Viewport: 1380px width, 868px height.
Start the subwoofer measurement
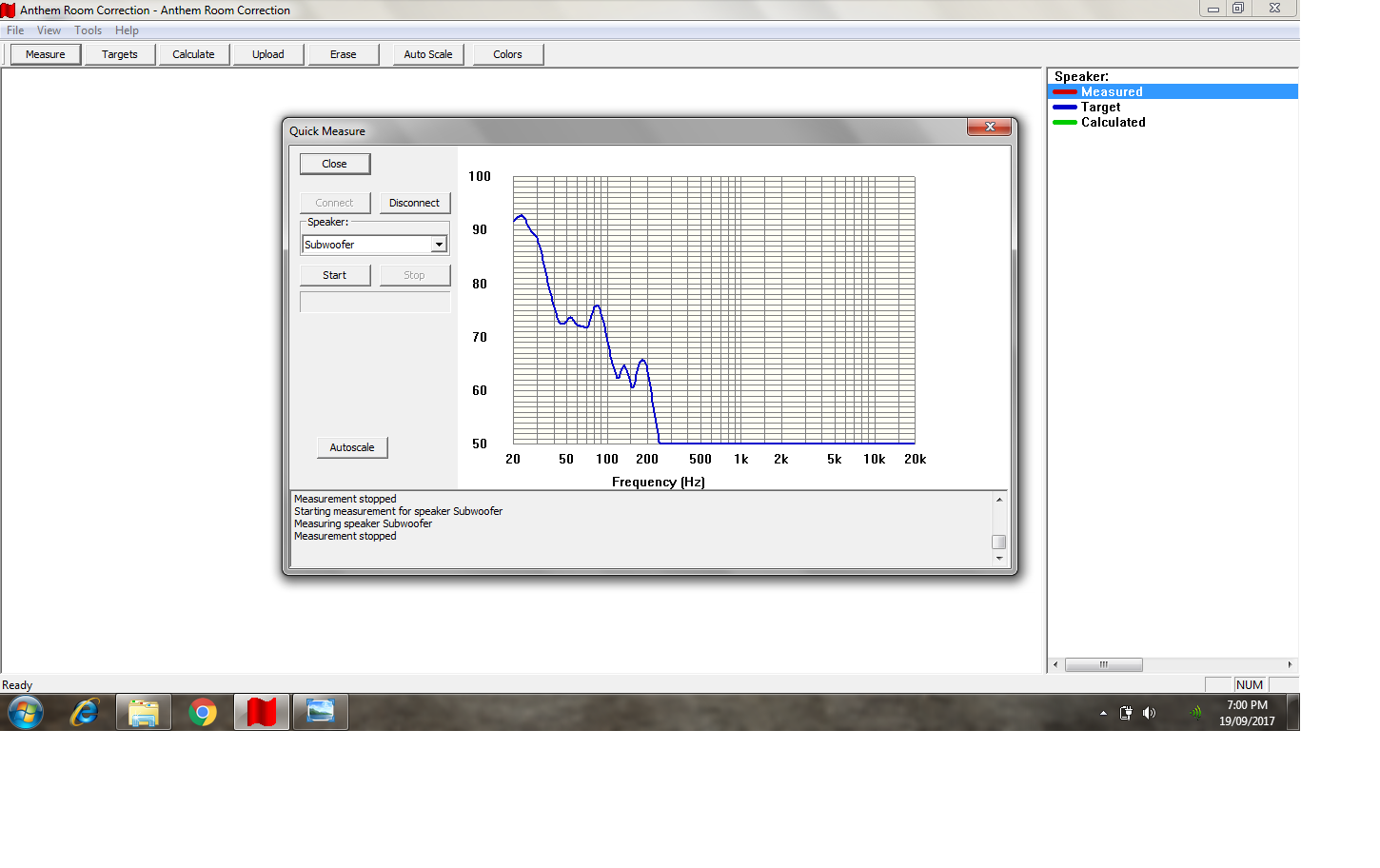coord(335,275)
